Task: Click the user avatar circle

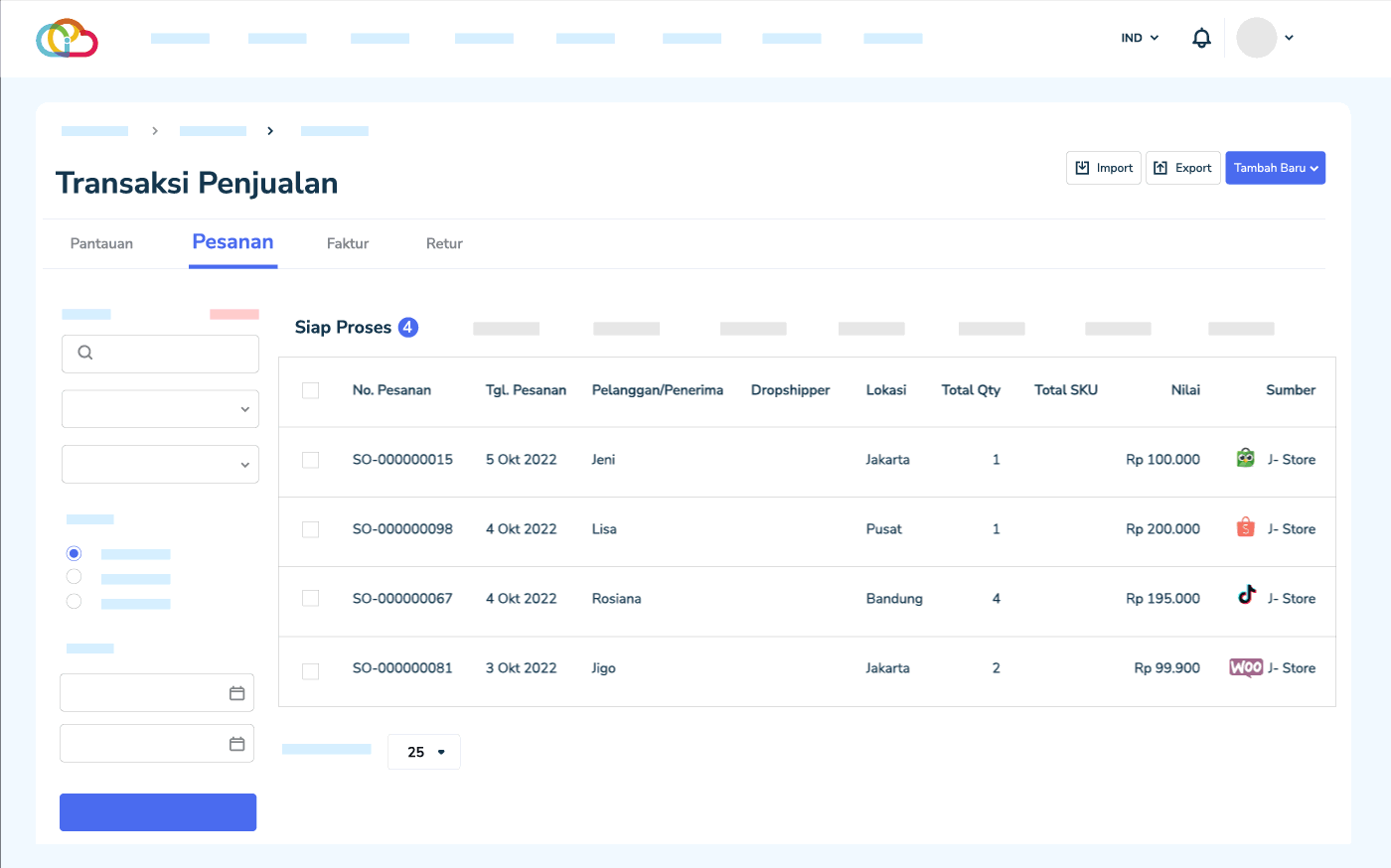Action: [1256, 38]
